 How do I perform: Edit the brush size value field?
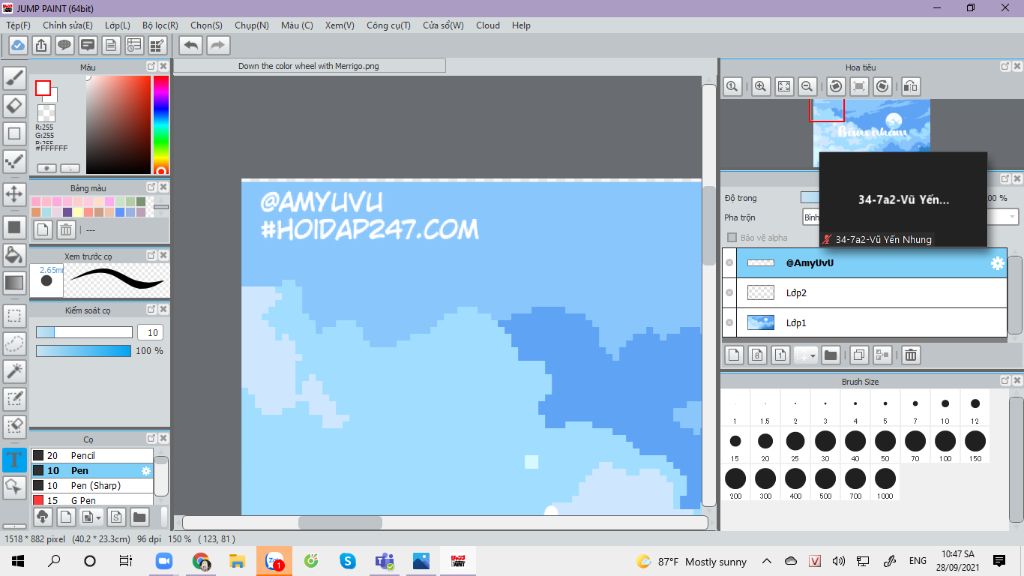click(151, 332)
